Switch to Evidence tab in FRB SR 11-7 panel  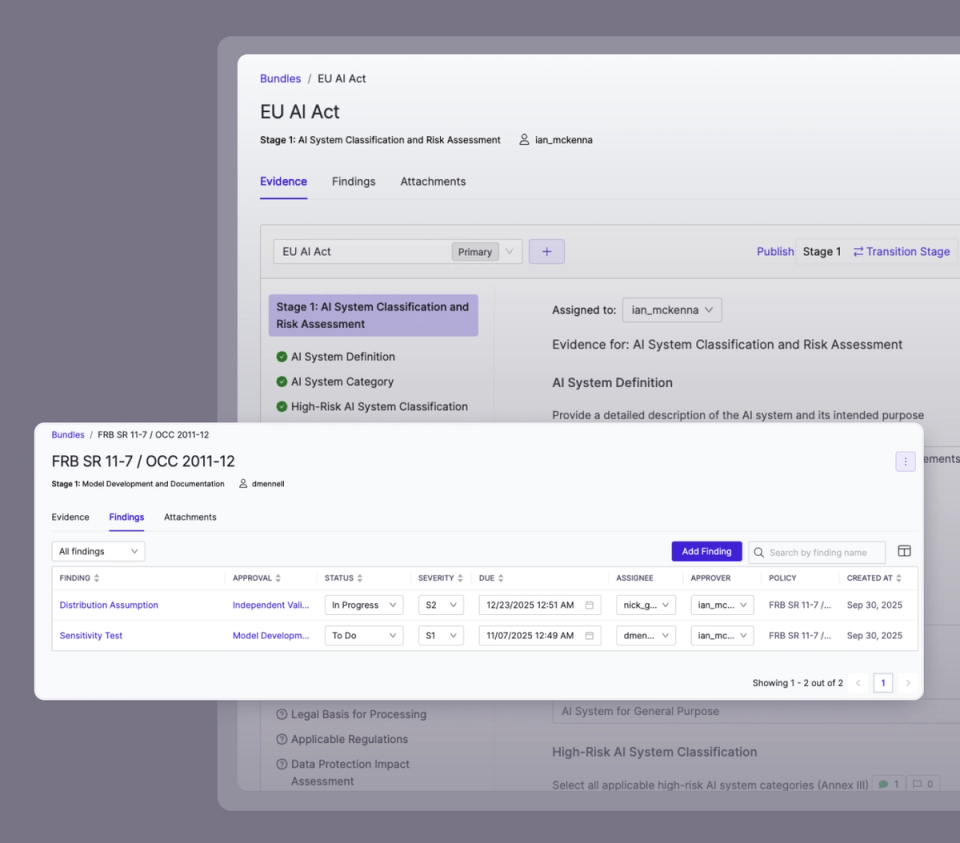tap(70, 517)
